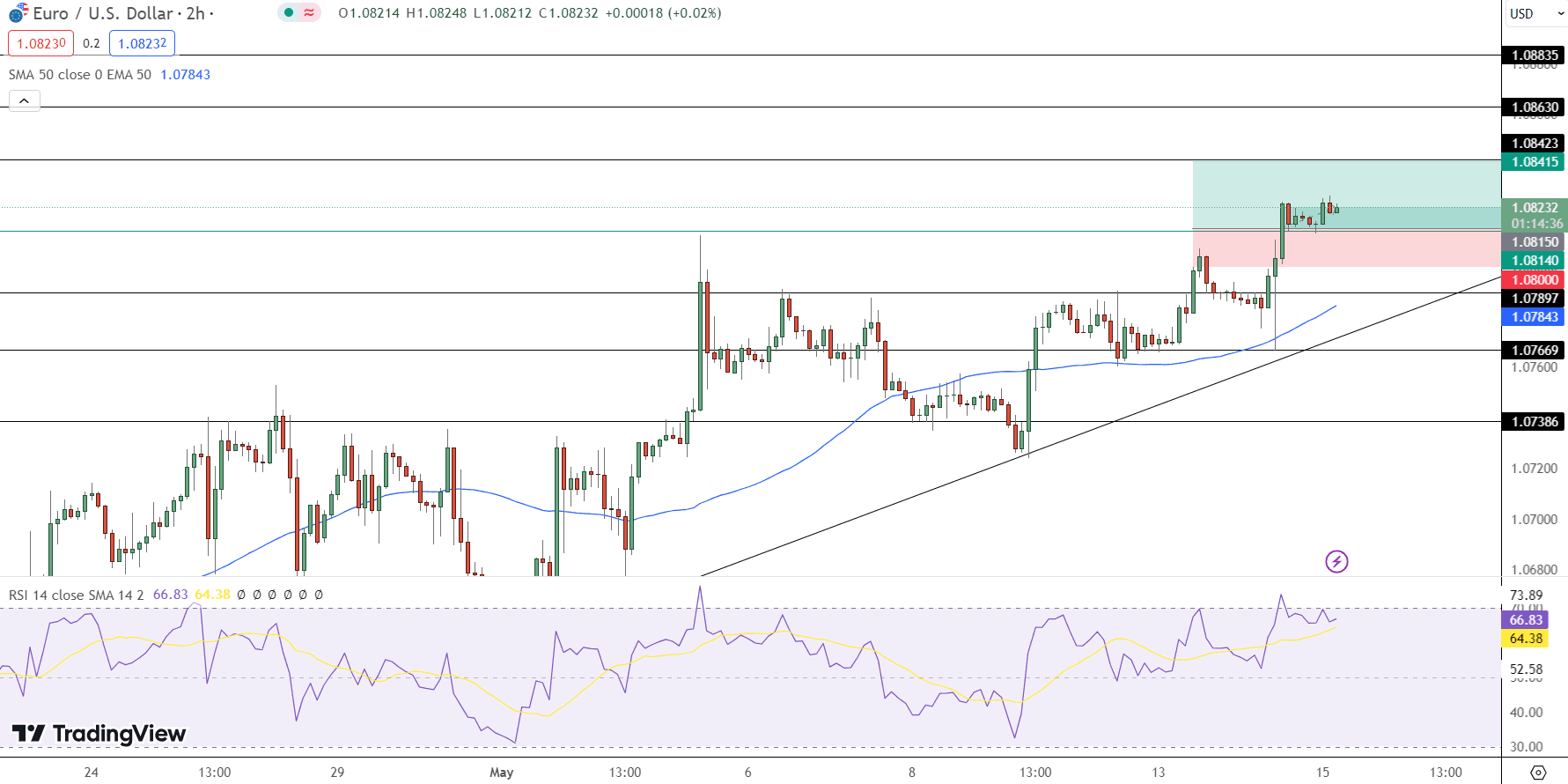The height and width of the screenshot is (784, 1568).
Task: Click the 0.2 spread value
Action: point(92,43)
